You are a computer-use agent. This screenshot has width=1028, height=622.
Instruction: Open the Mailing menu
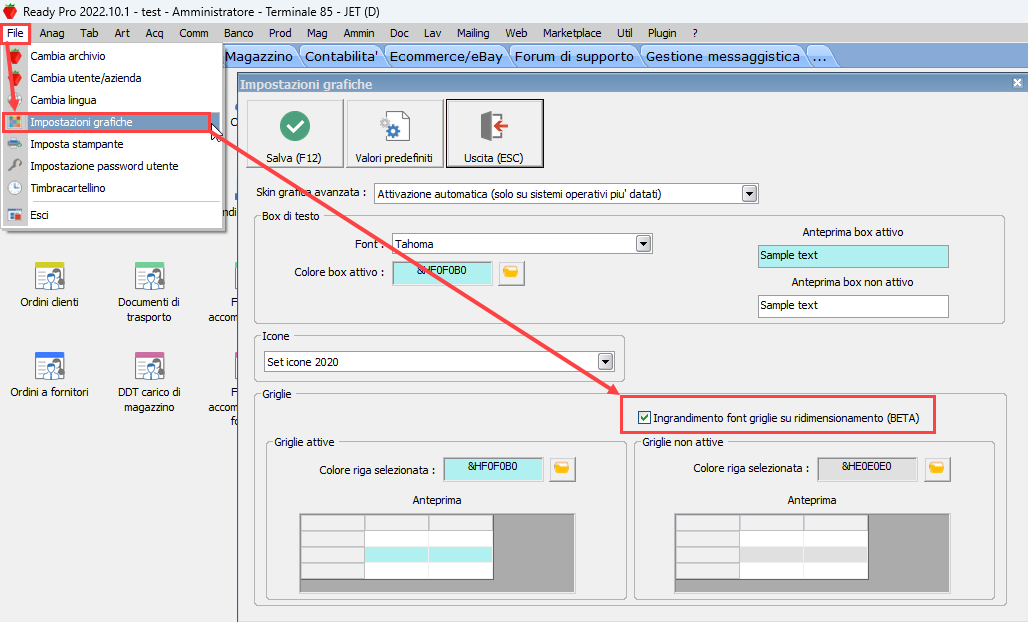point(473,33)
